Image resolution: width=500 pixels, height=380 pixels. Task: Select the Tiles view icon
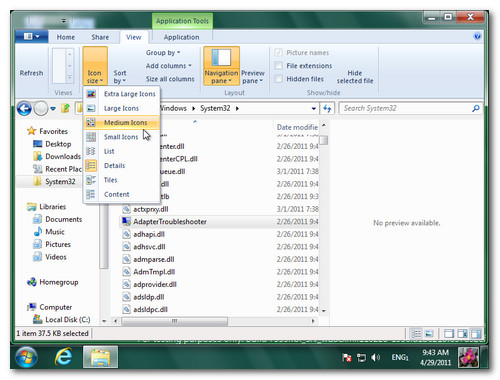tap(91, 180)
